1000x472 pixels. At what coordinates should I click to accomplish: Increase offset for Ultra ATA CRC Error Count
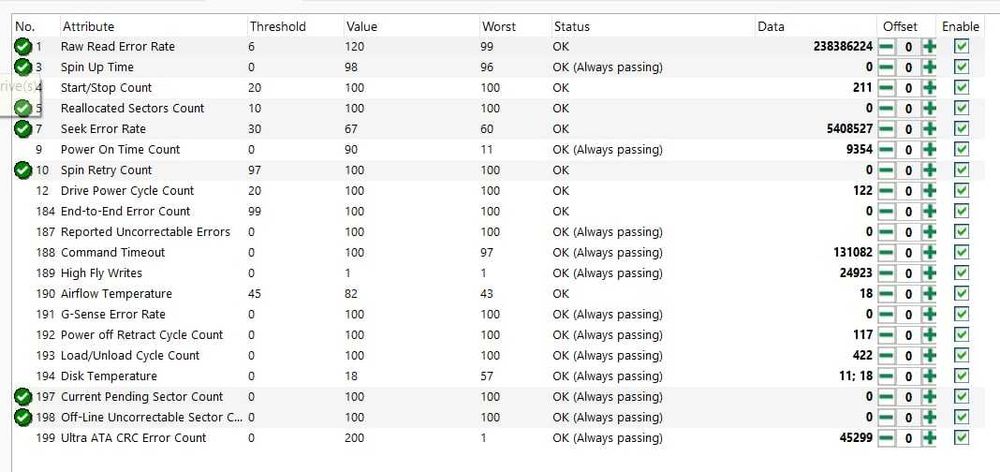click(929, 438)
